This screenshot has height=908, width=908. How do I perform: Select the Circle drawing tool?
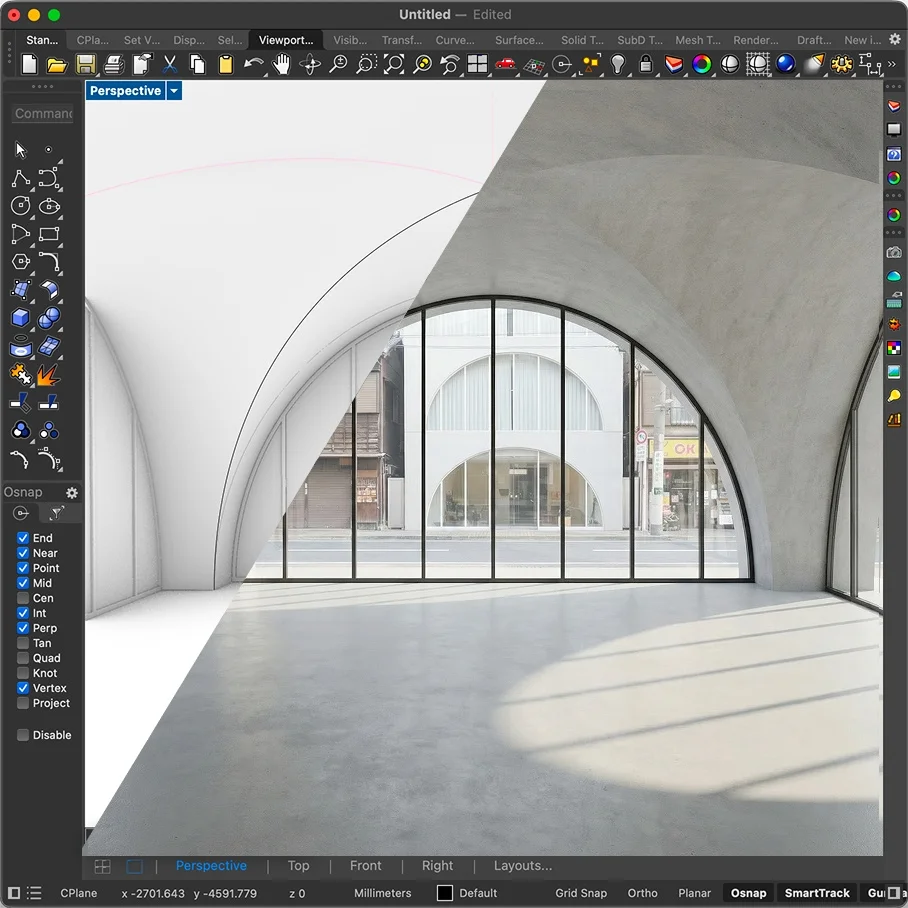[21, 206]
